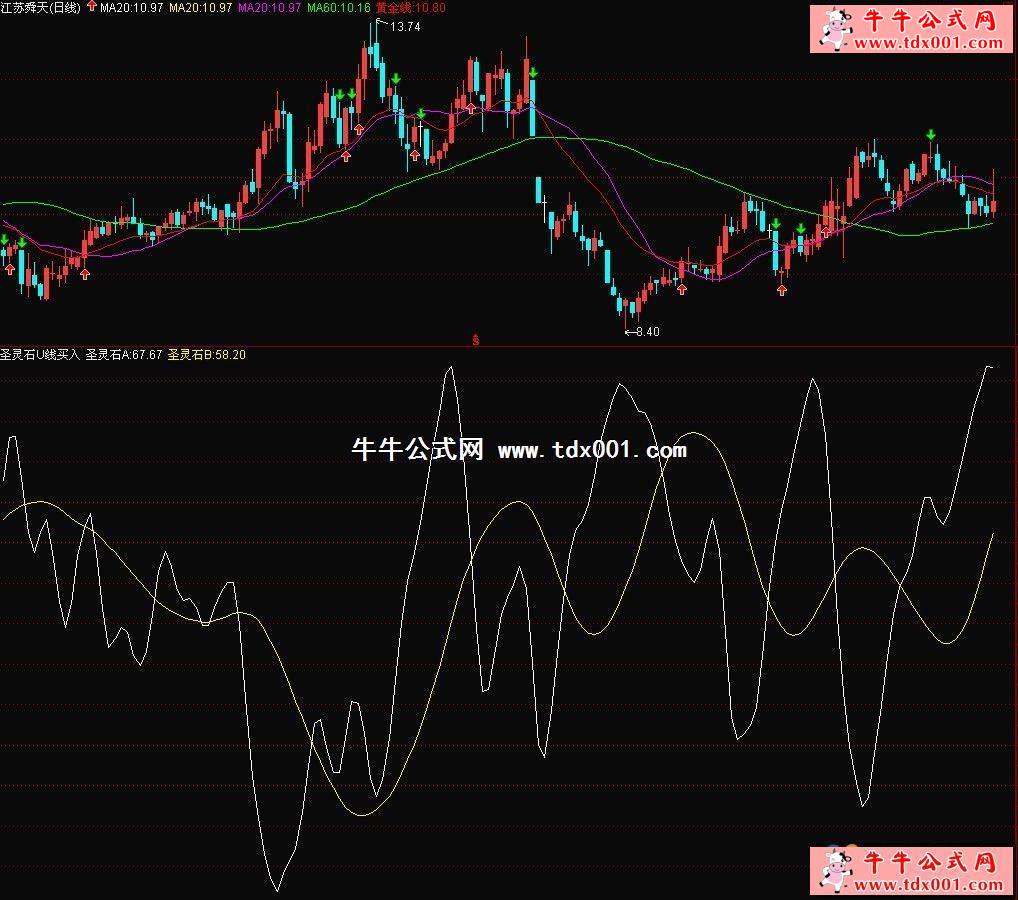1018x900 pixels.
Task: Select the 江苏舜天(日线) stock title
Action: [41, 7]
